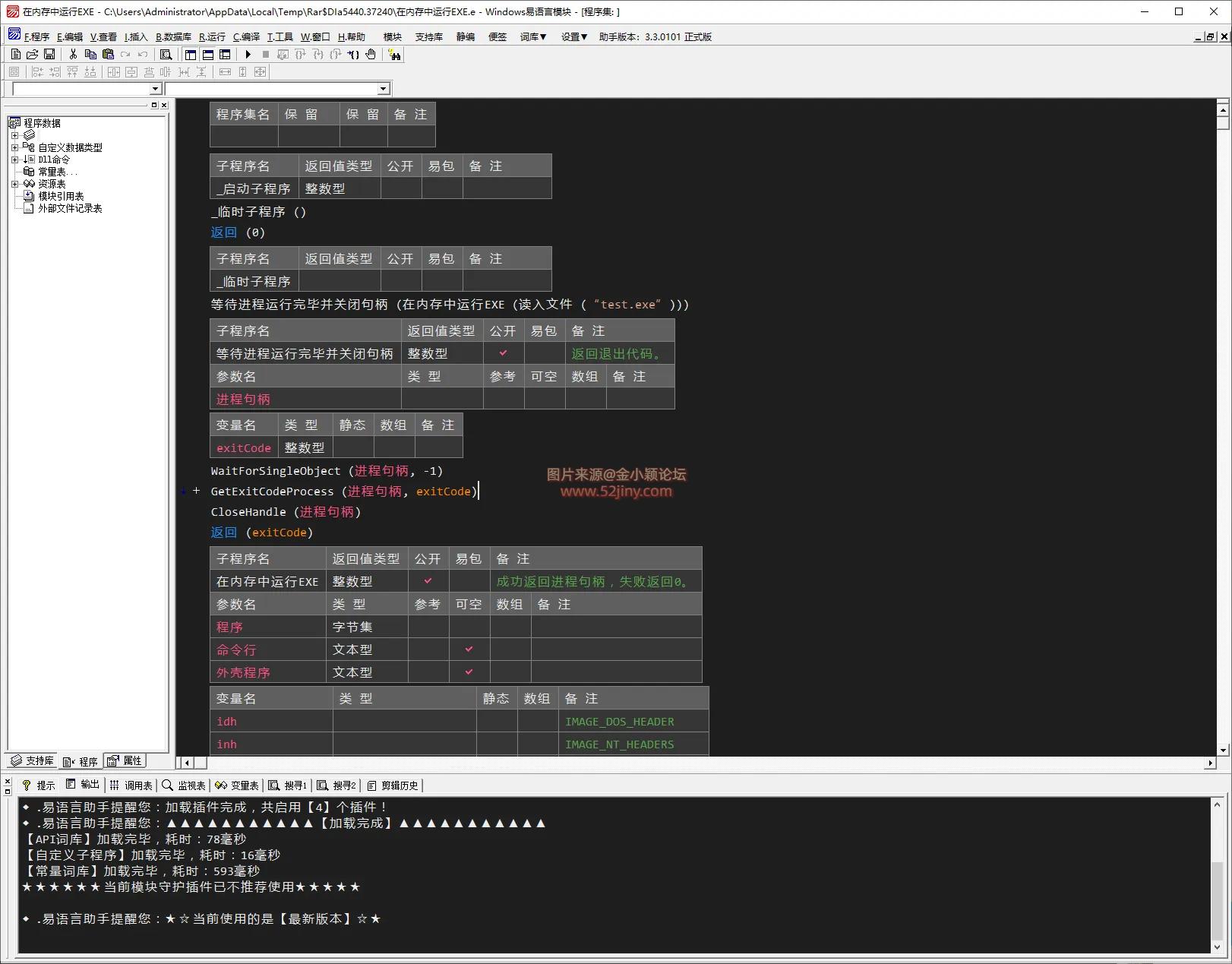Open the 设置 dropdown menu
This screenshot has width=1232, height=964.
click(573, 36)
